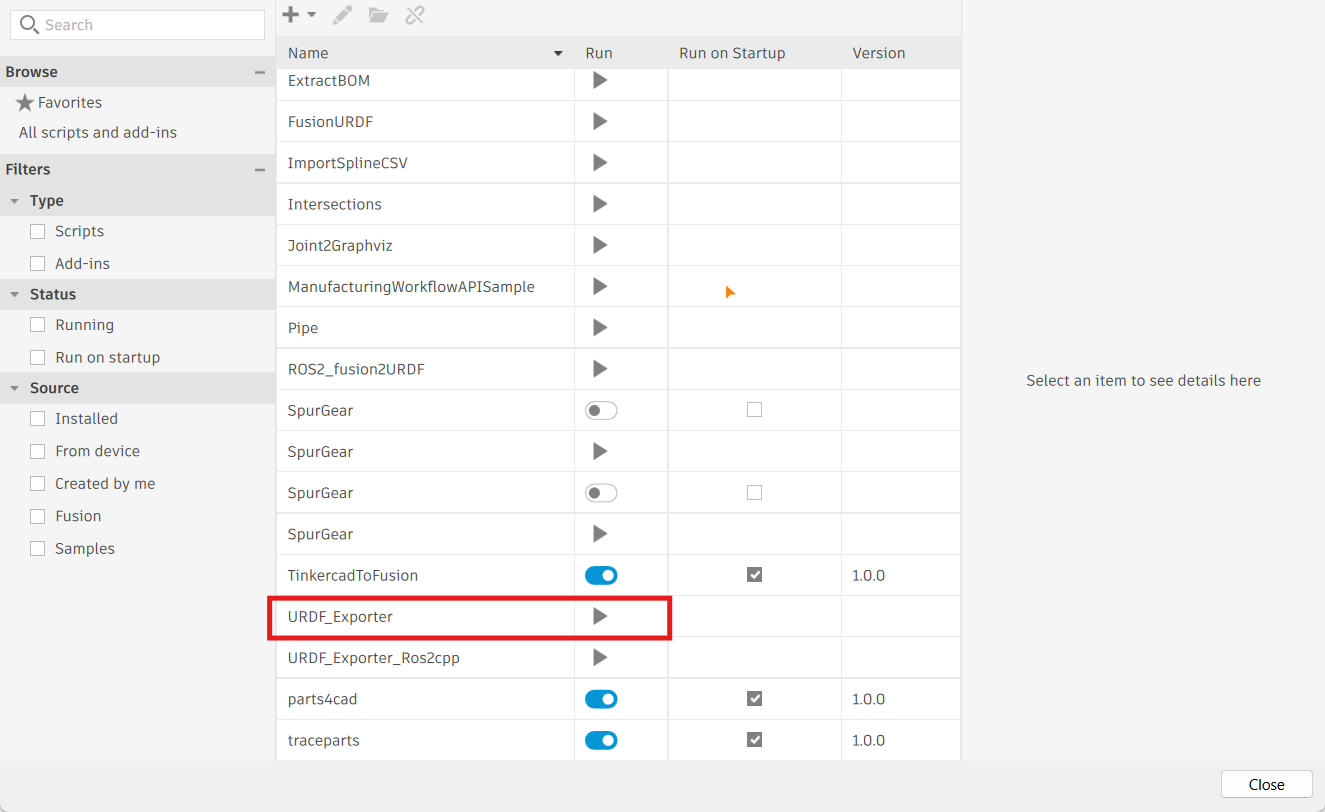Screen dimensions: 1325x812
Task: Uncheck Run on Startup for traceparts
Action: click(x=755, y=740)
